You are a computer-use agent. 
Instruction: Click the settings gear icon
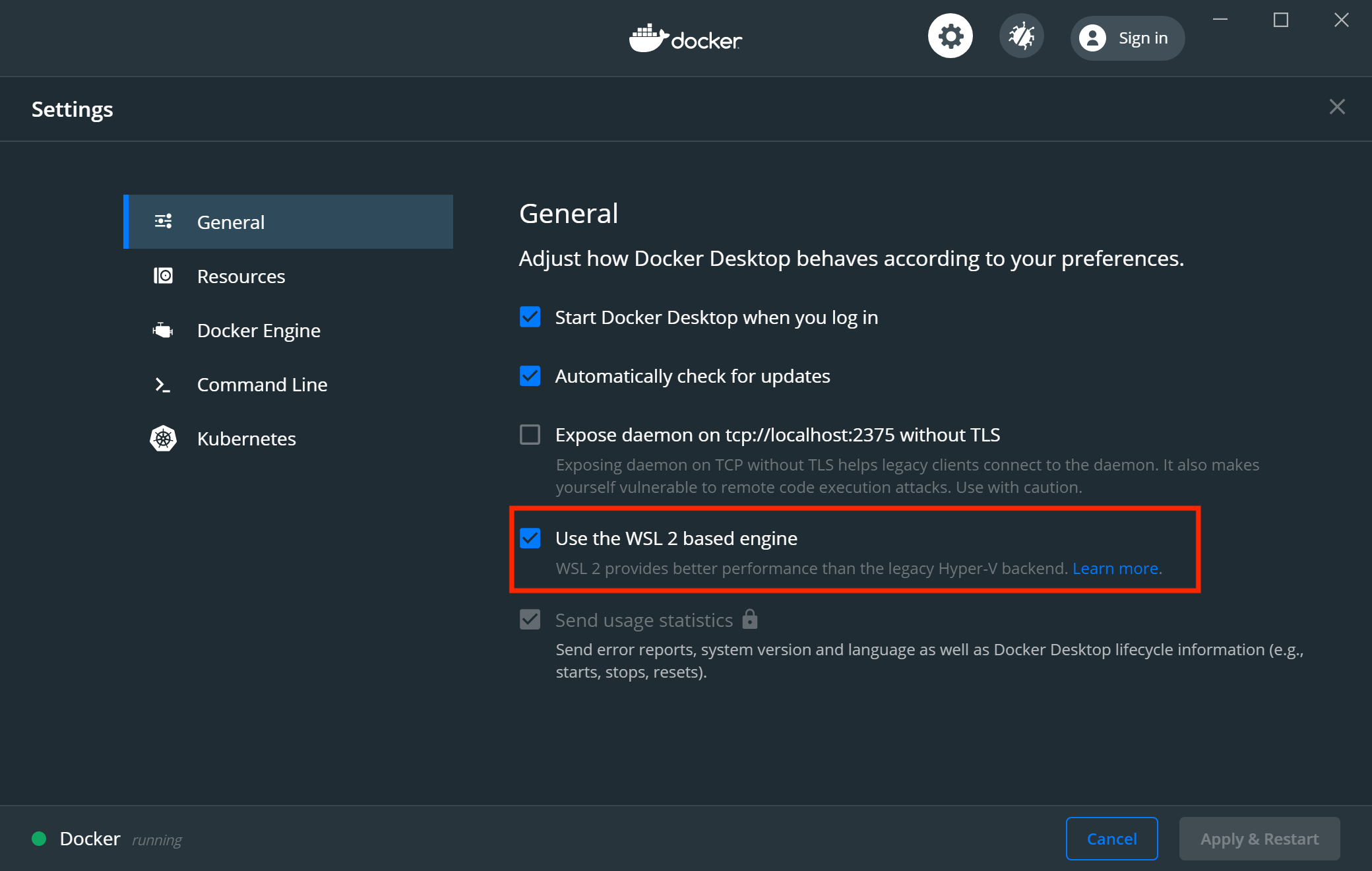(950, 36)
